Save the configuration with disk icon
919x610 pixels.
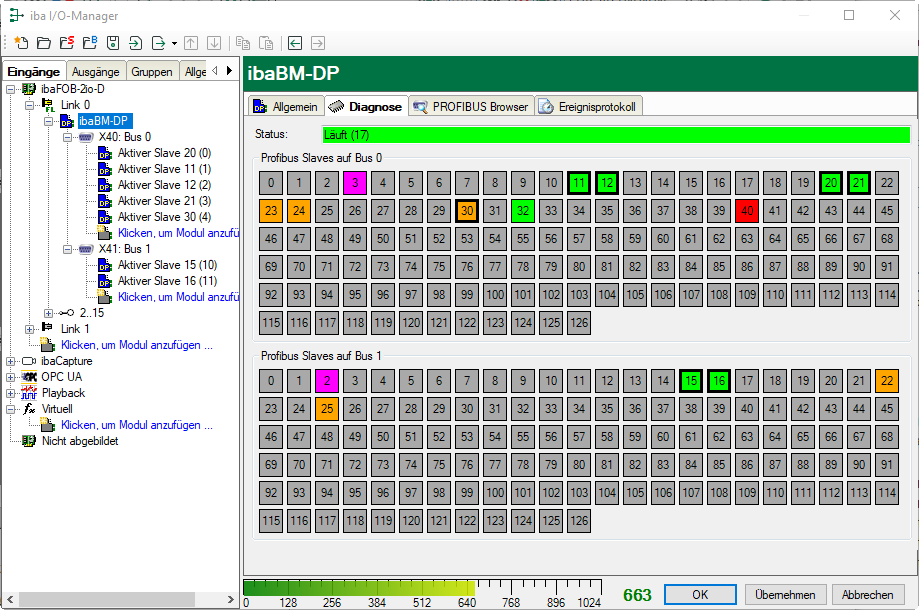(113, 43)
